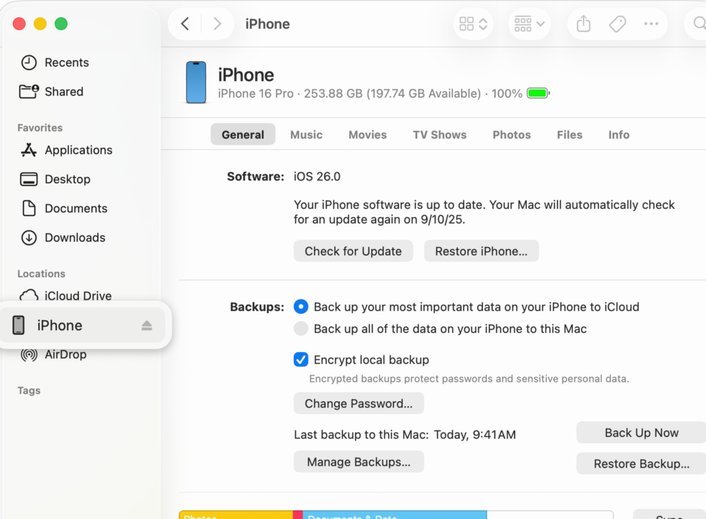Click the Applications sidebar icon
This screenshot has width=706, height=519.
pyautogui.click(x=29, y=150)
